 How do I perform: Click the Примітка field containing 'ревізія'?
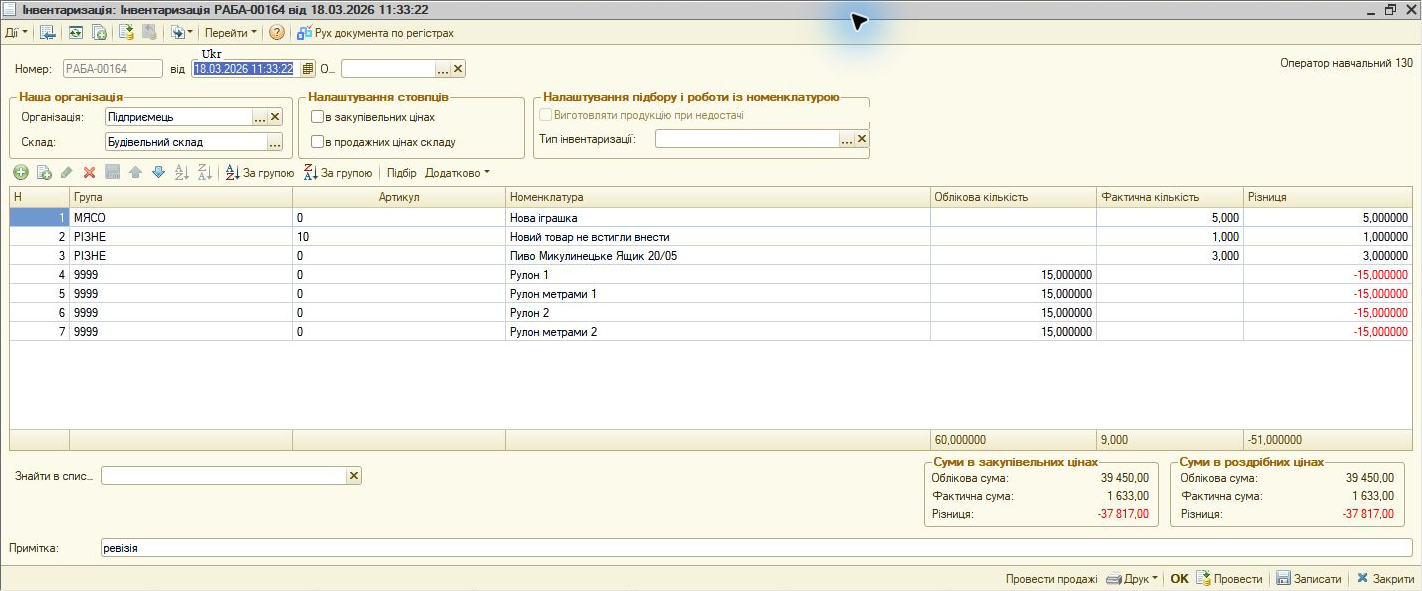756,548
